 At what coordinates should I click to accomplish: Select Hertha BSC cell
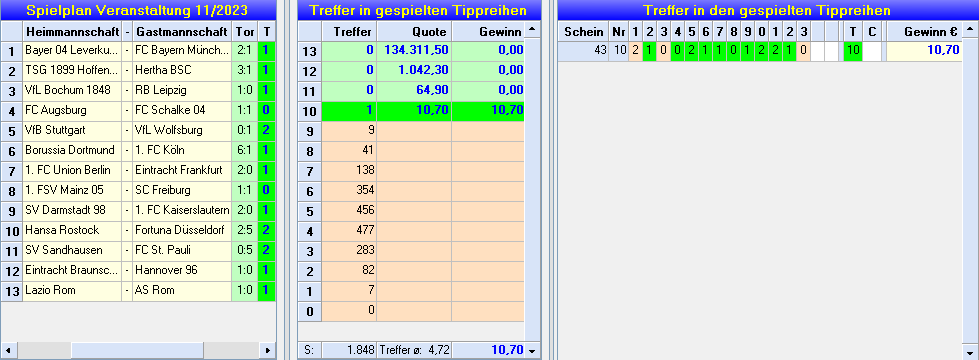[x=182, y=71]
